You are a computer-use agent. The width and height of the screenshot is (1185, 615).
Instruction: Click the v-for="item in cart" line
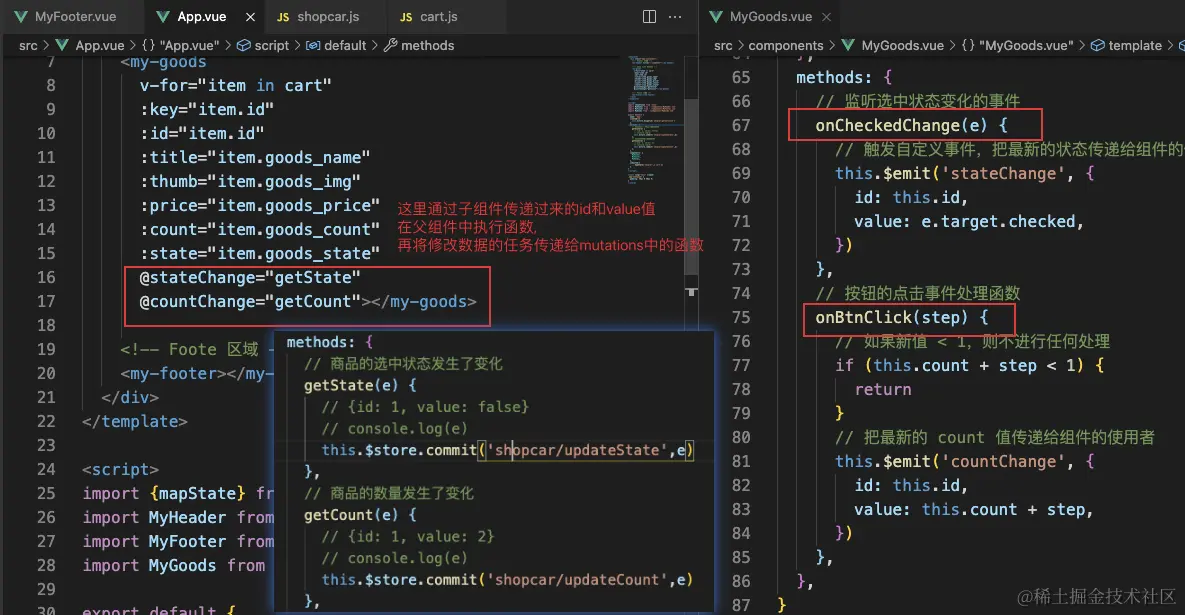(236, 85)
